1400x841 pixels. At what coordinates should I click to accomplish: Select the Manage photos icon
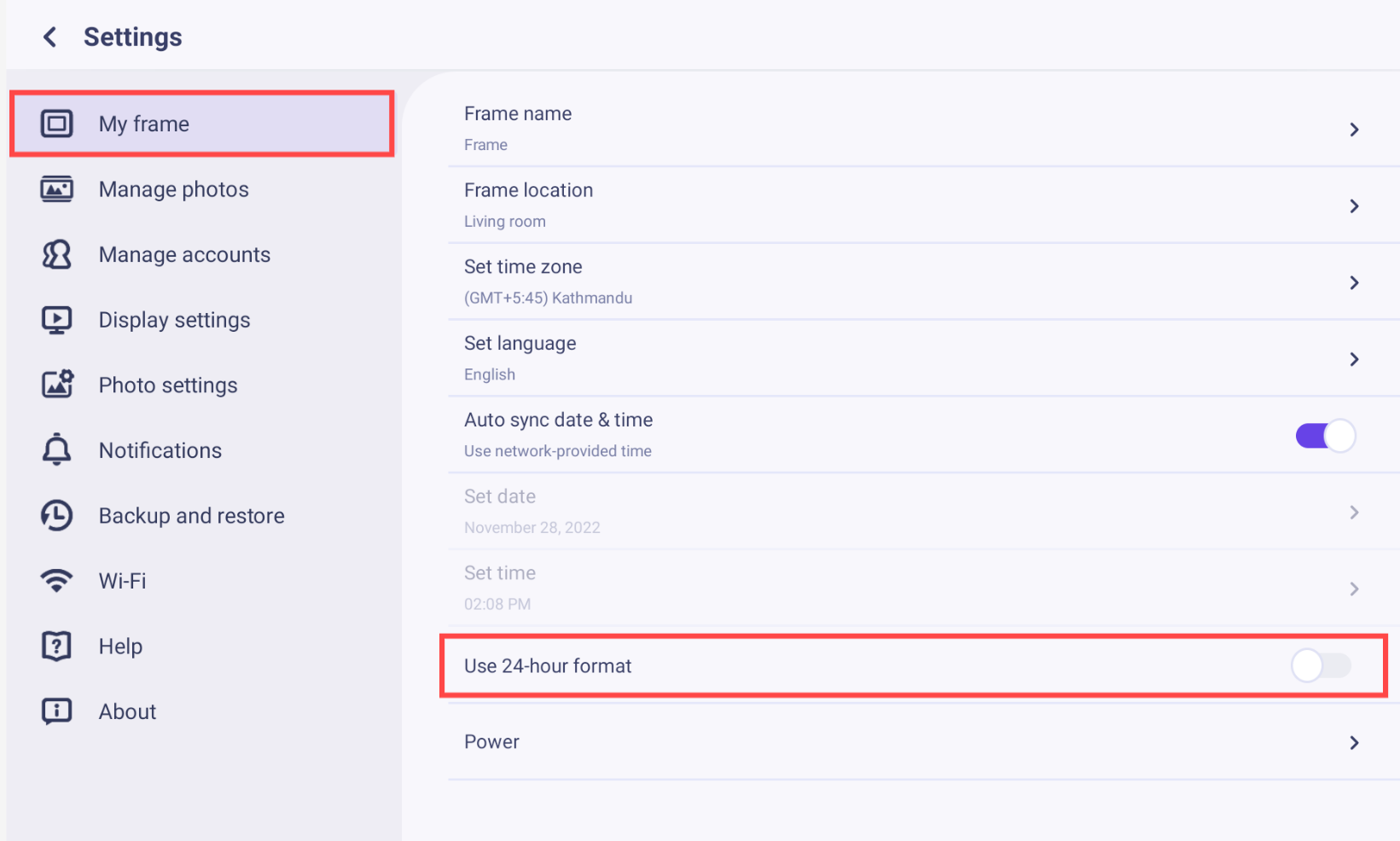tap(57, 188)
